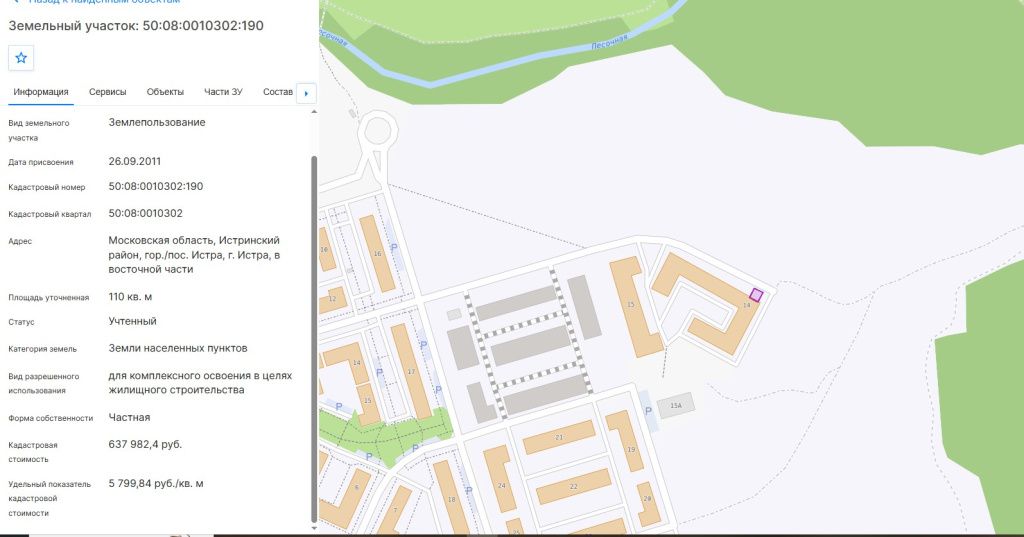Switch to the Сервисы tab

coord(108,92)
